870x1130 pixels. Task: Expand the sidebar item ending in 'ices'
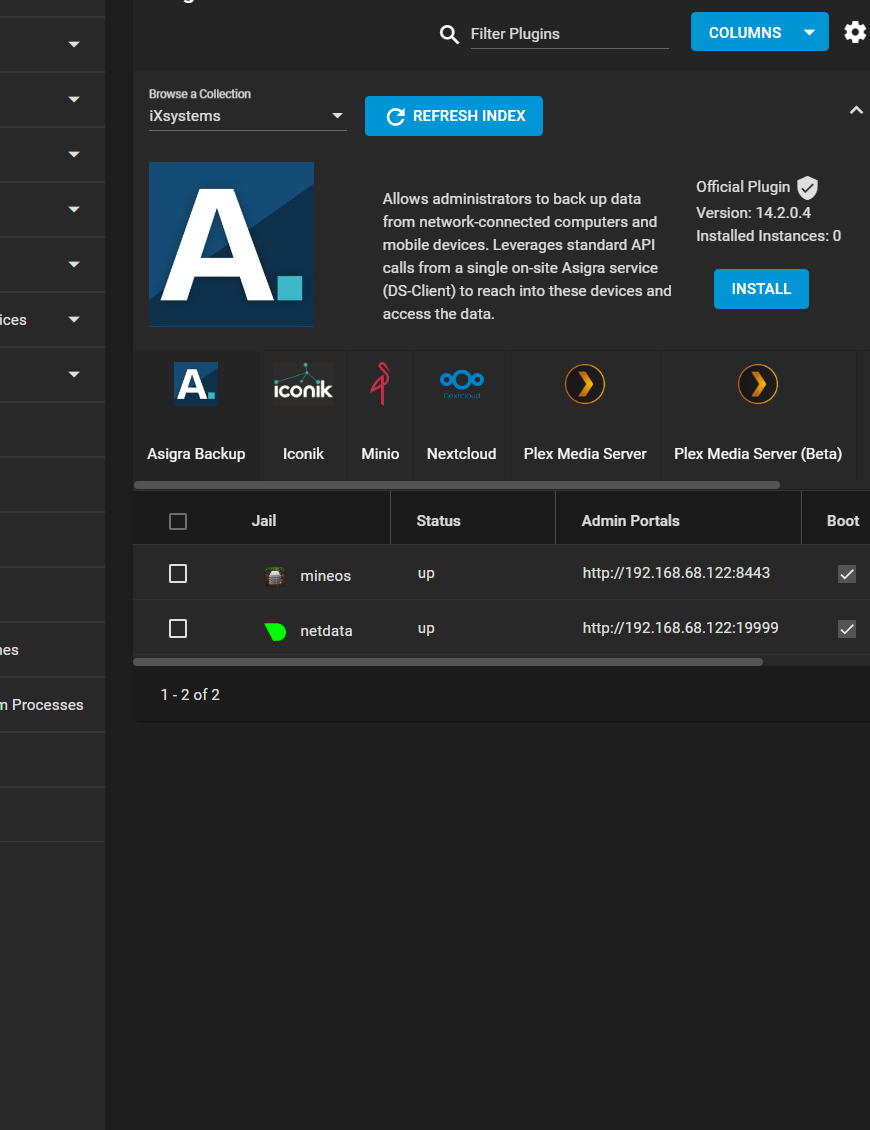(52, 319)
